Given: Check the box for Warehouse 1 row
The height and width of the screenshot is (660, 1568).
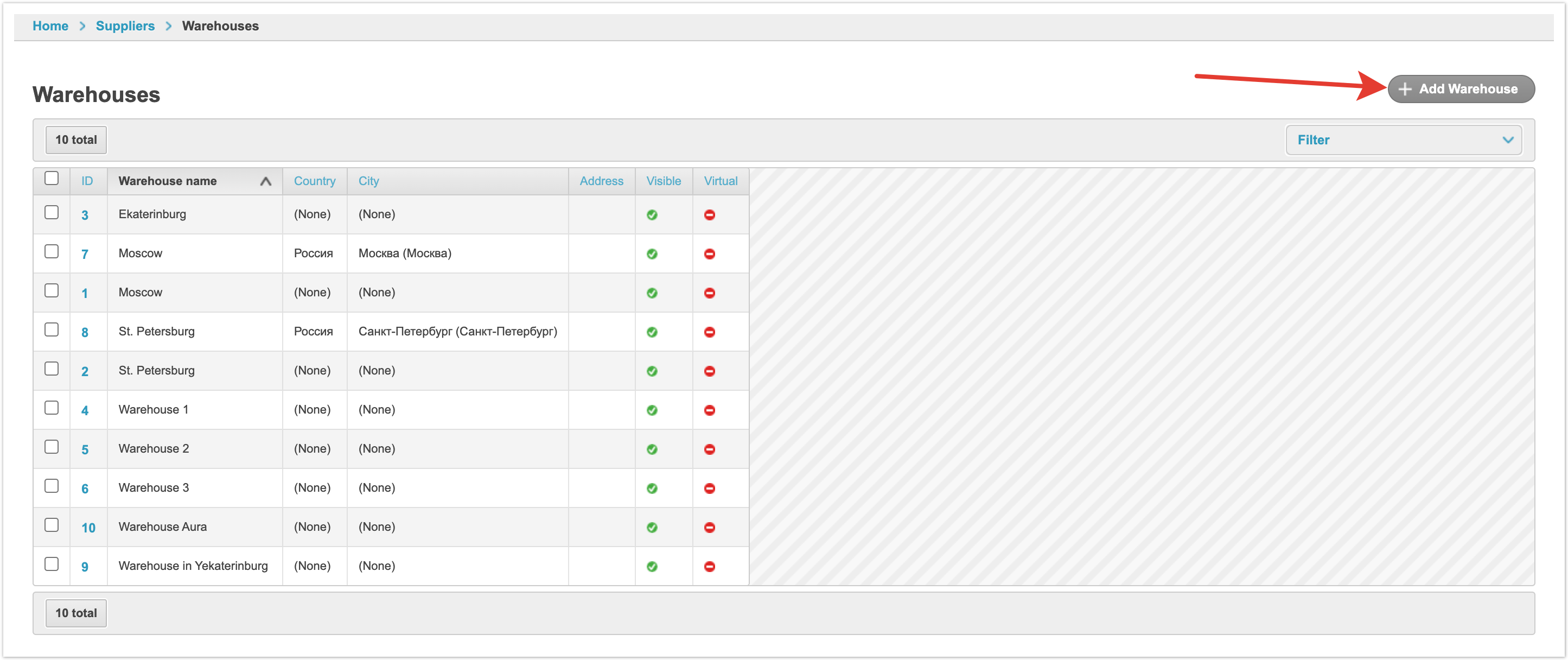Looking at the screenshot, I should pos(52,408).
